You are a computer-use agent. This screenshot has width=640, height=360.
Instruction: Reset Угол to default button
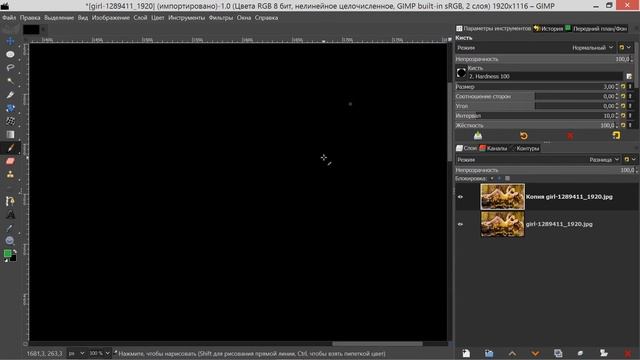[x=623, y=106]
